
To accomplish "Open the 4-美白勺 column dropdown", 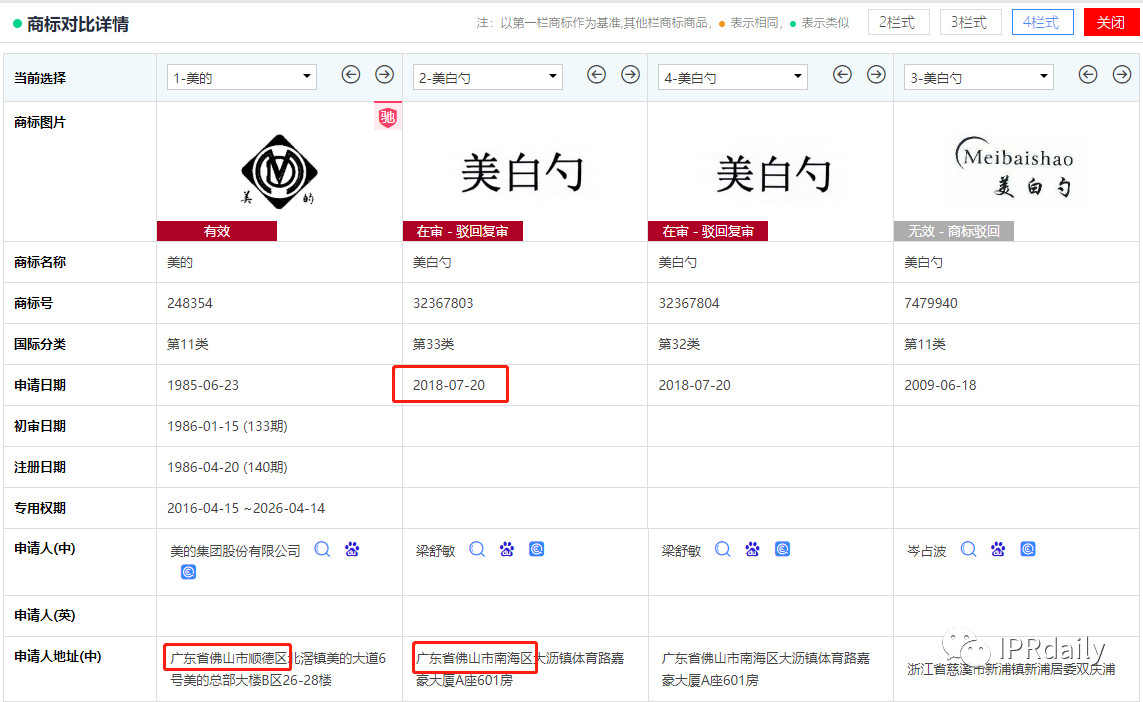I will point(733,77).
